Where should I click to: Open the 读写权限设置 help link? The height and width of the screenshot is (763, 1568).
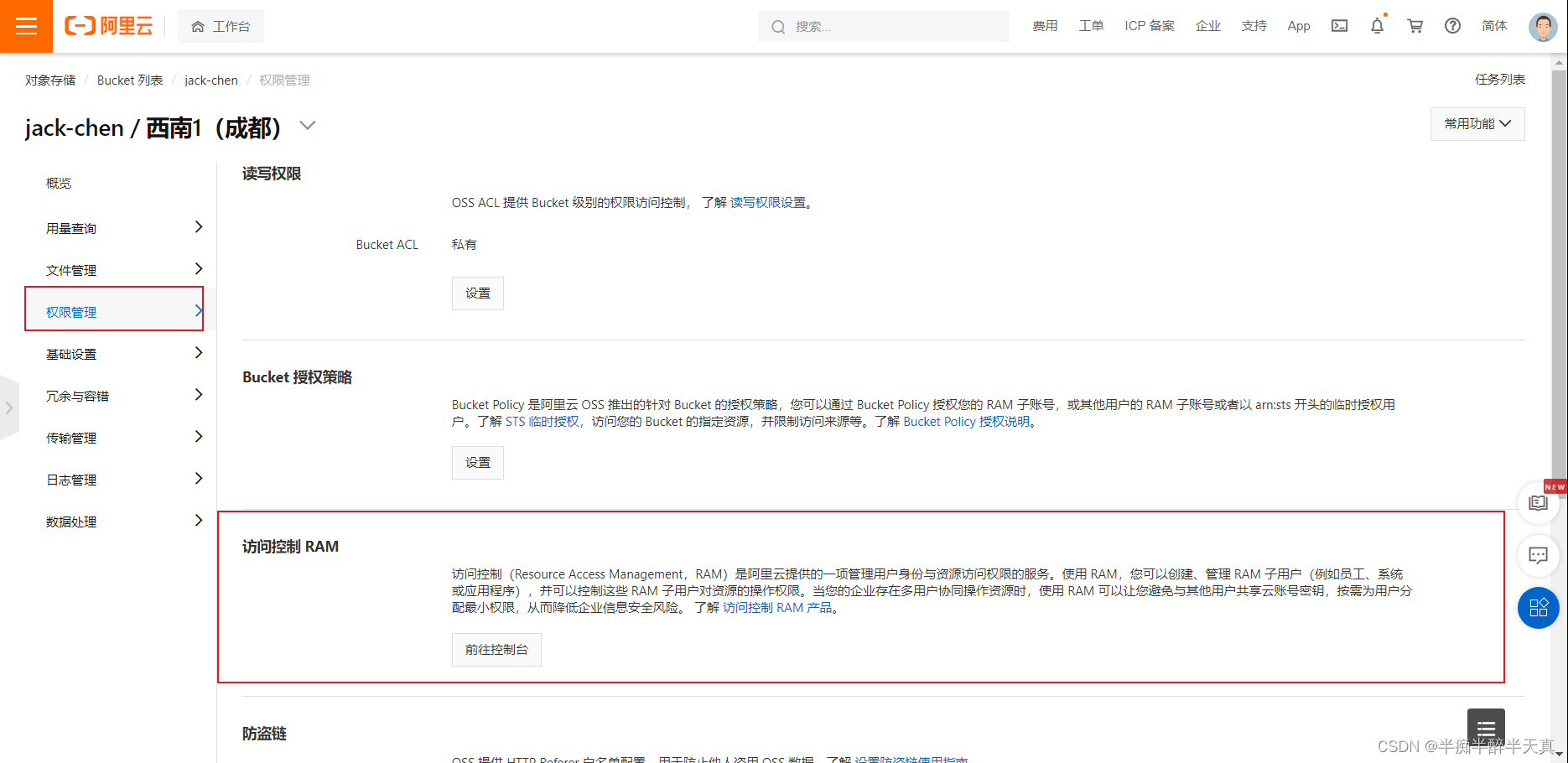tap(767, 202)
